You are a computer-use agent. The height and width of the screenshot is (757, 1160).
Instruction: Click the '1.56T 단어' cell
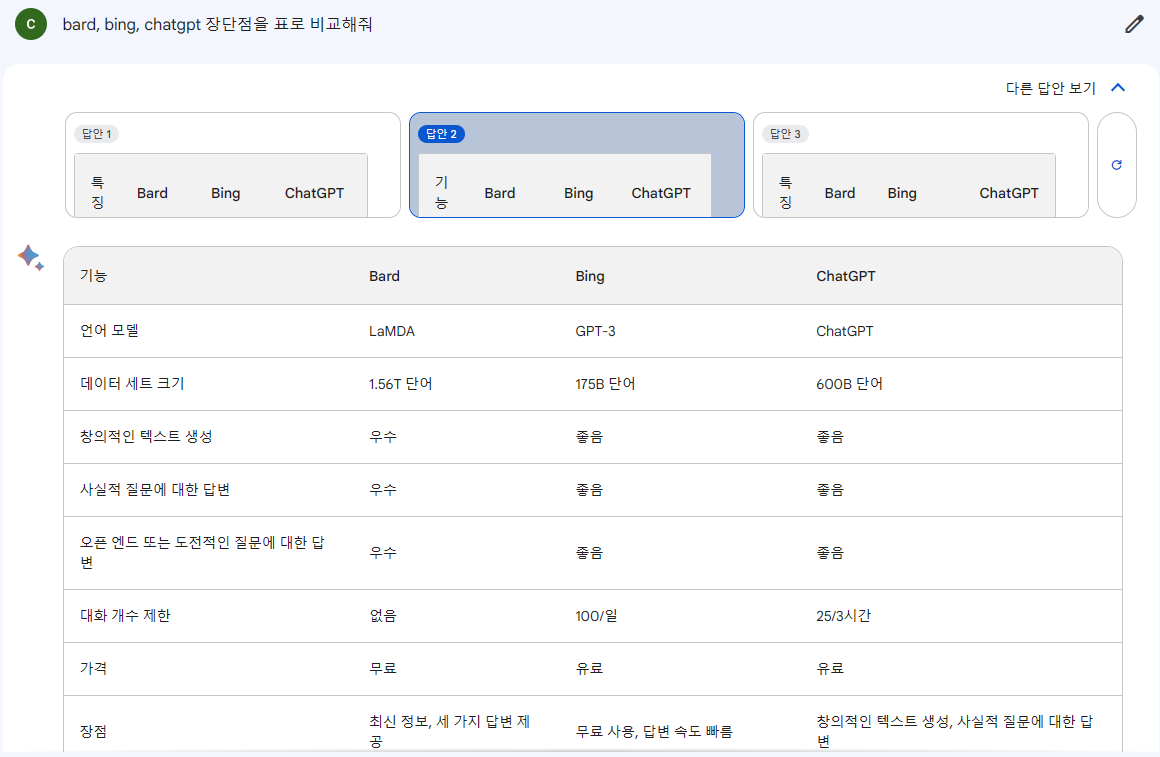click(400, 384)
